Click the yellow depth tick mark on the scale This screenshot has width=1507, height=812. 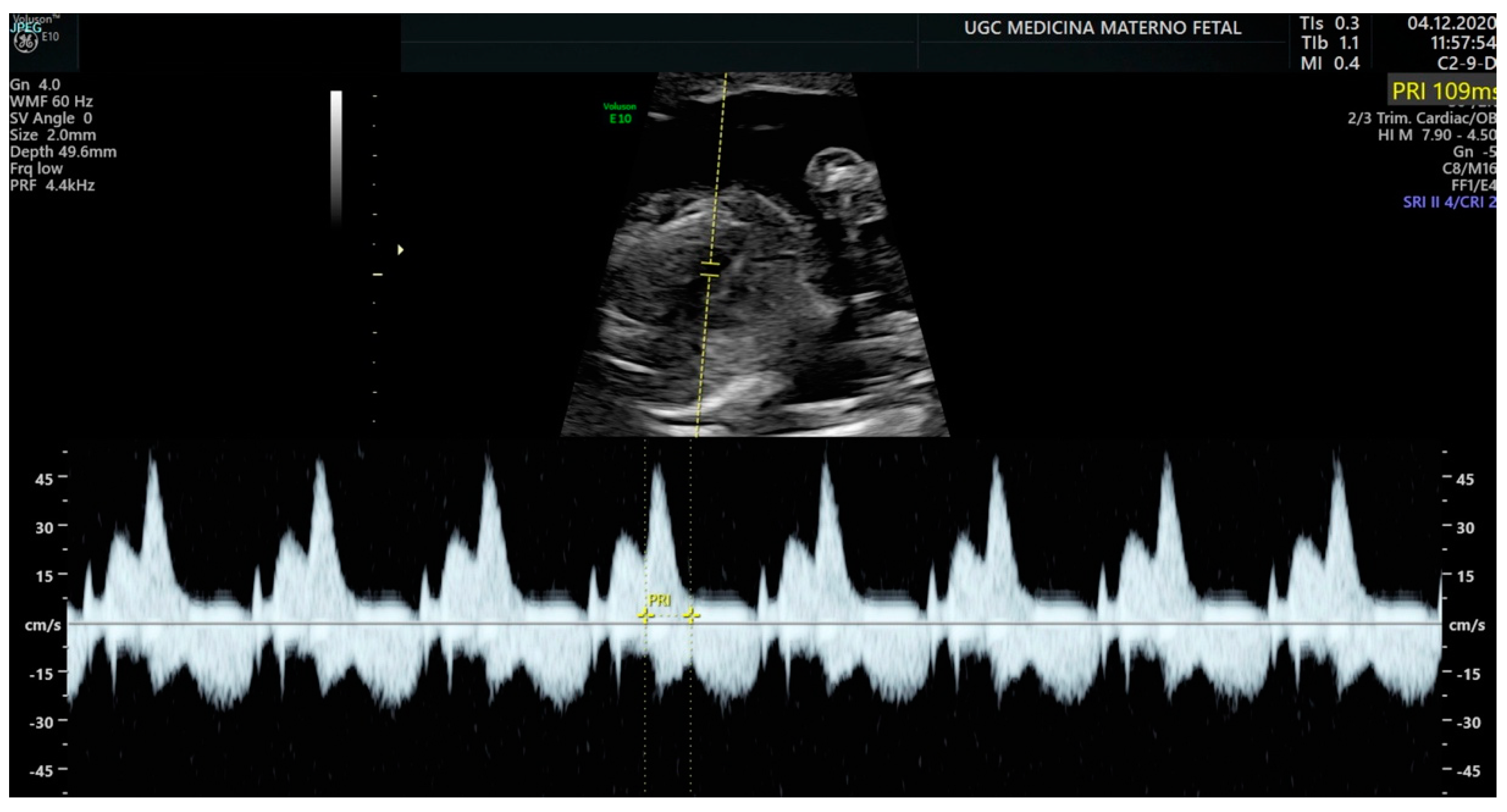tap(378, 274)
